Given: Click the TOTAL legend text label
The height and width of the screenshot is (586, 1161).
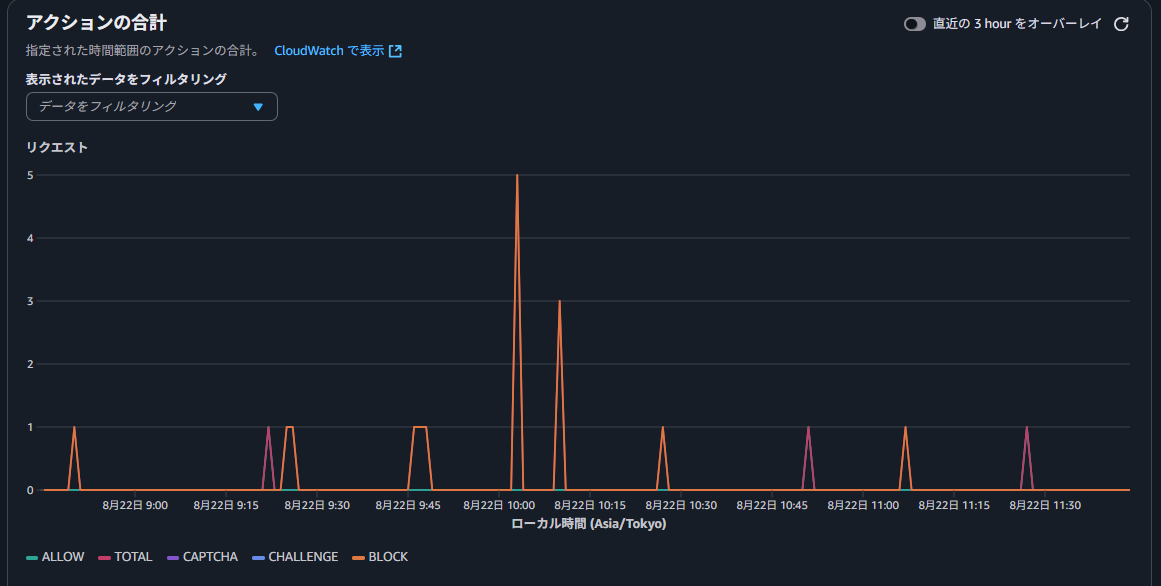Looking at the screenshot, I should [133, 557].
